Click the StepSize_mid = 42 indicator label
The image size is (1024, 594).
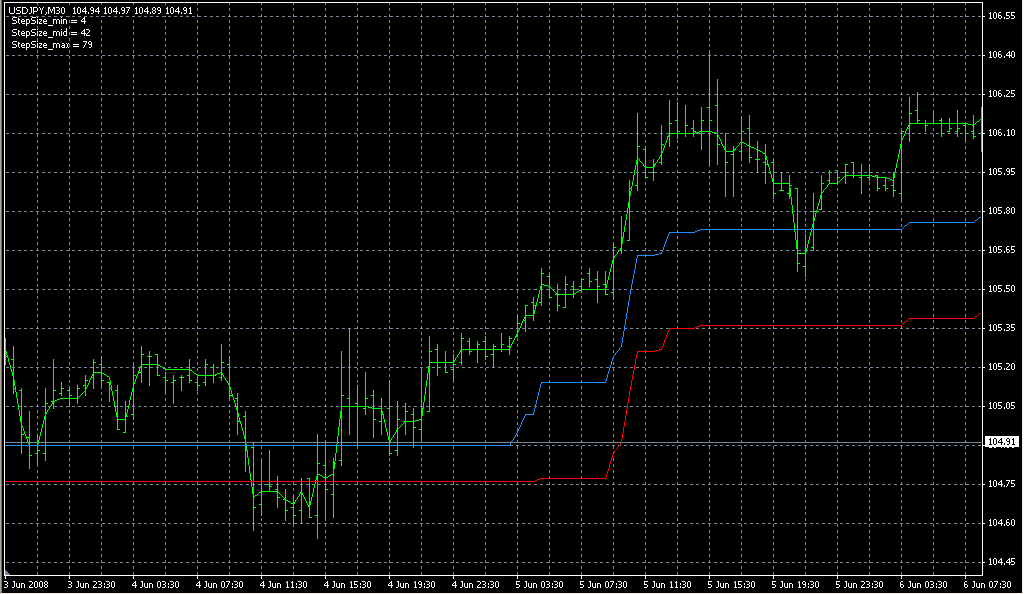click(x=51, y=34)
